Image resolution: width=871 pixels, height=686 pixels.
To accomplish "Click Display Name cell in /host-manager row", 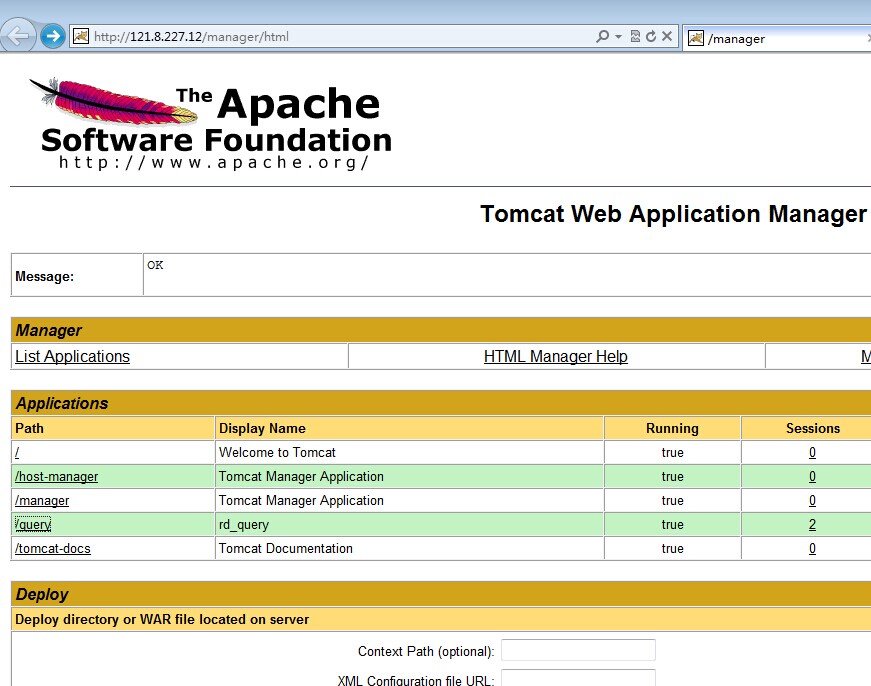I will [x=409, y=476].
